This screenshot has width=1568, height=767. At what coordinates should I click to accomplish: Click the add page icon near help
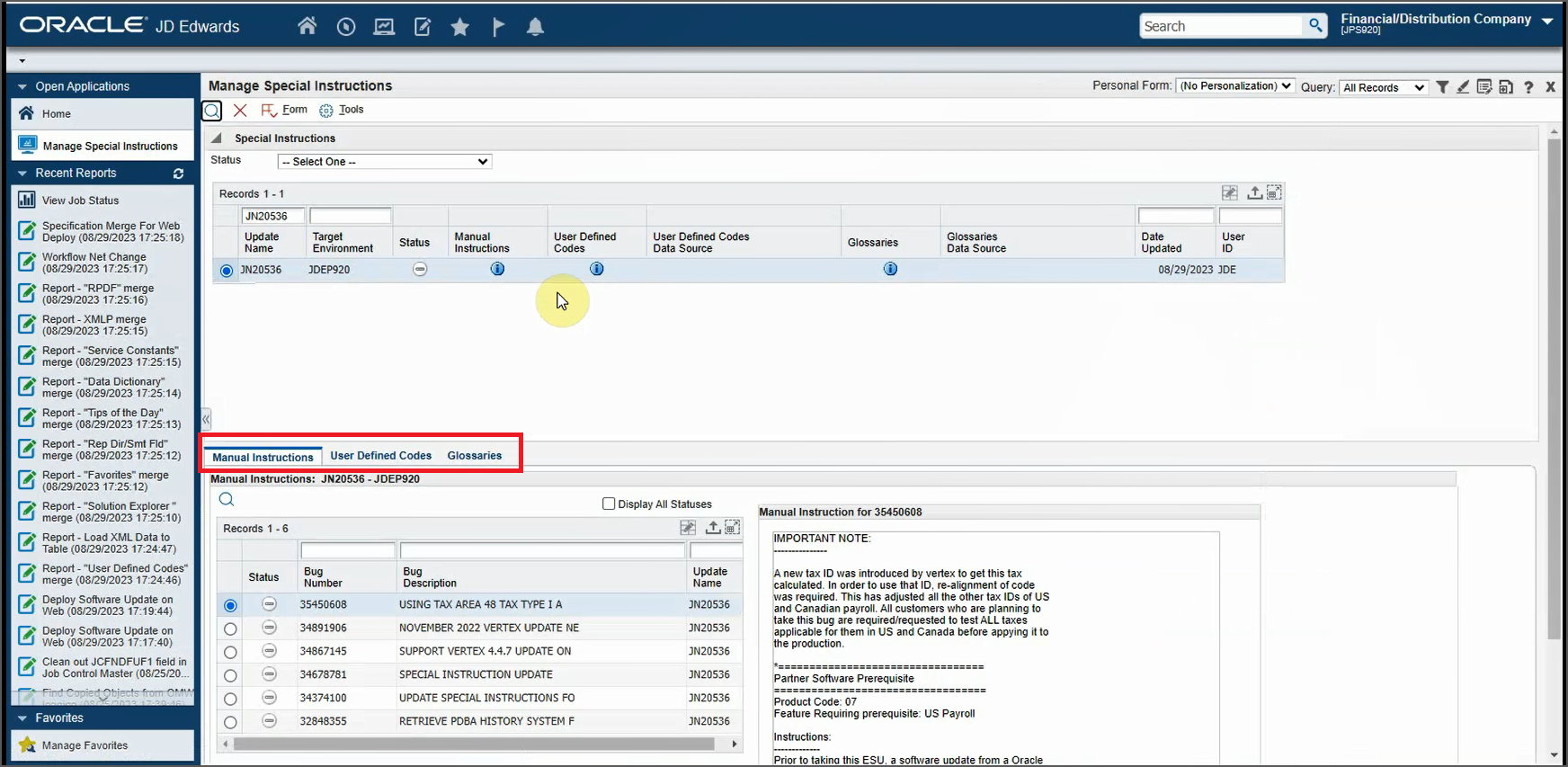(1506, 87)
